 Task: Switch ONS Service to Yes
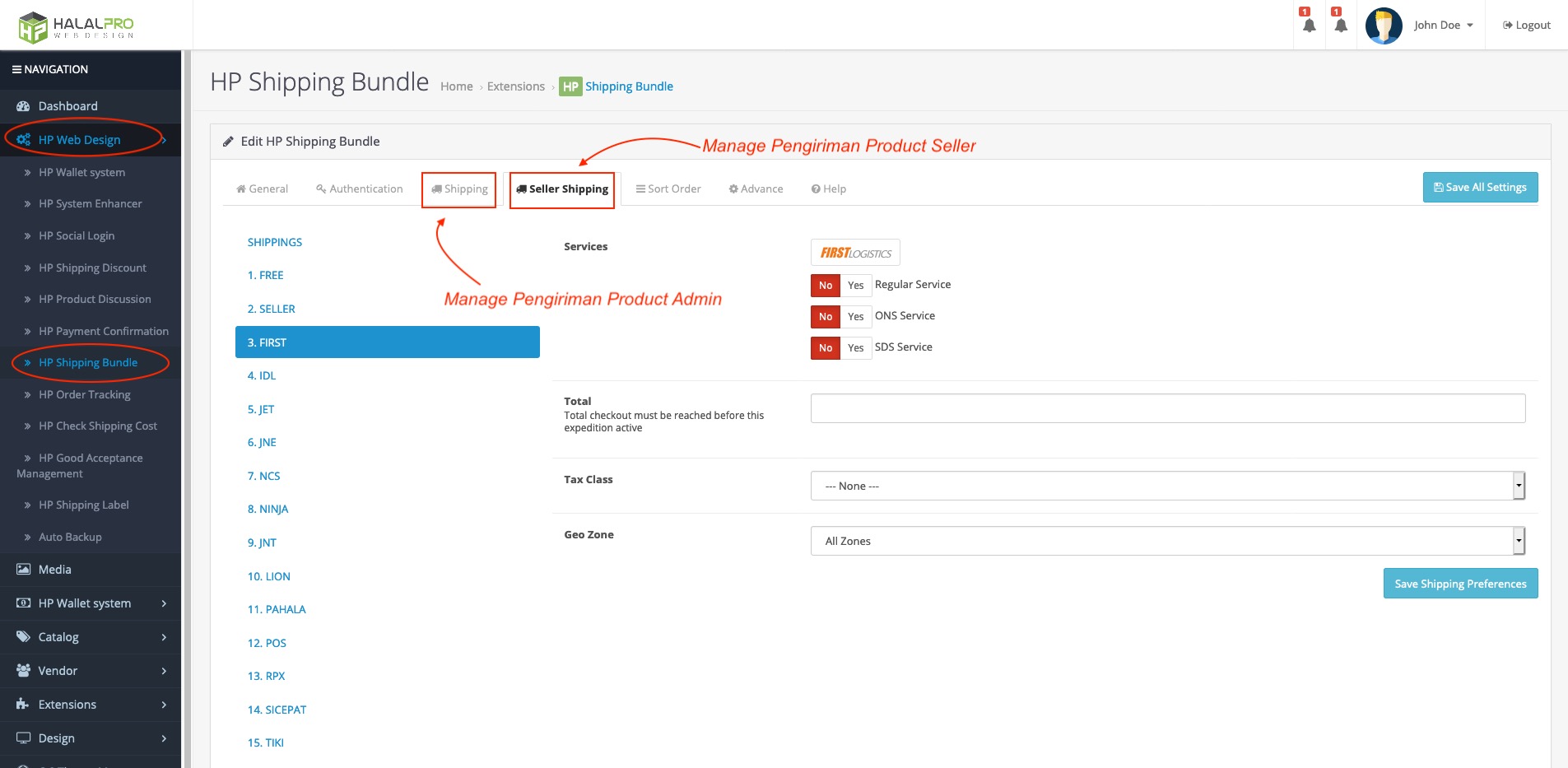point(855,317)
